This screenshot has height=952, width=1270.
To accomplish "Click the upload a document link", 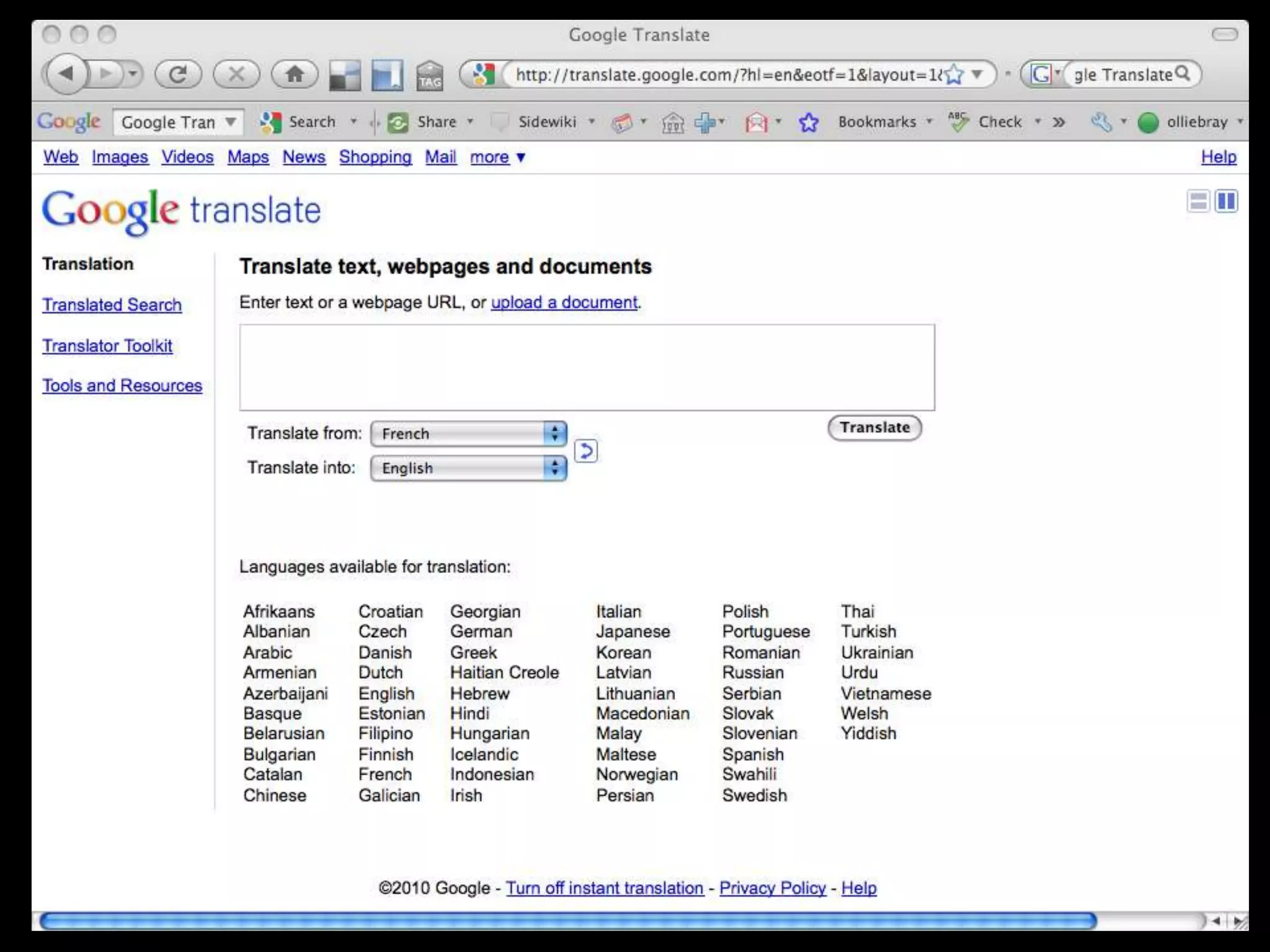I will pyautogui.click(x=564, y=302).
